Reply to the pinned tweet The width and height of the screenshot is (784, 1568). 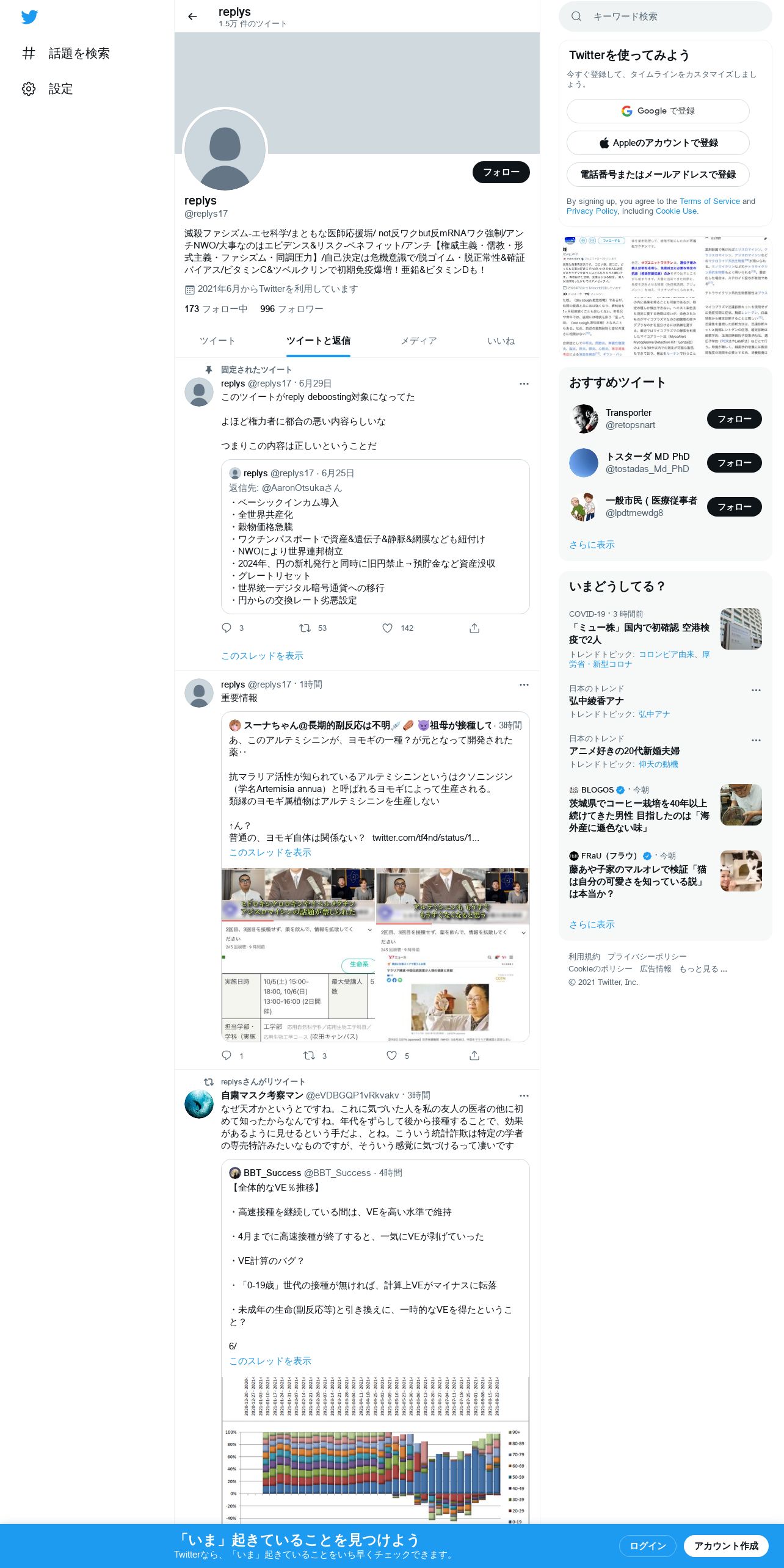point(227,628)
